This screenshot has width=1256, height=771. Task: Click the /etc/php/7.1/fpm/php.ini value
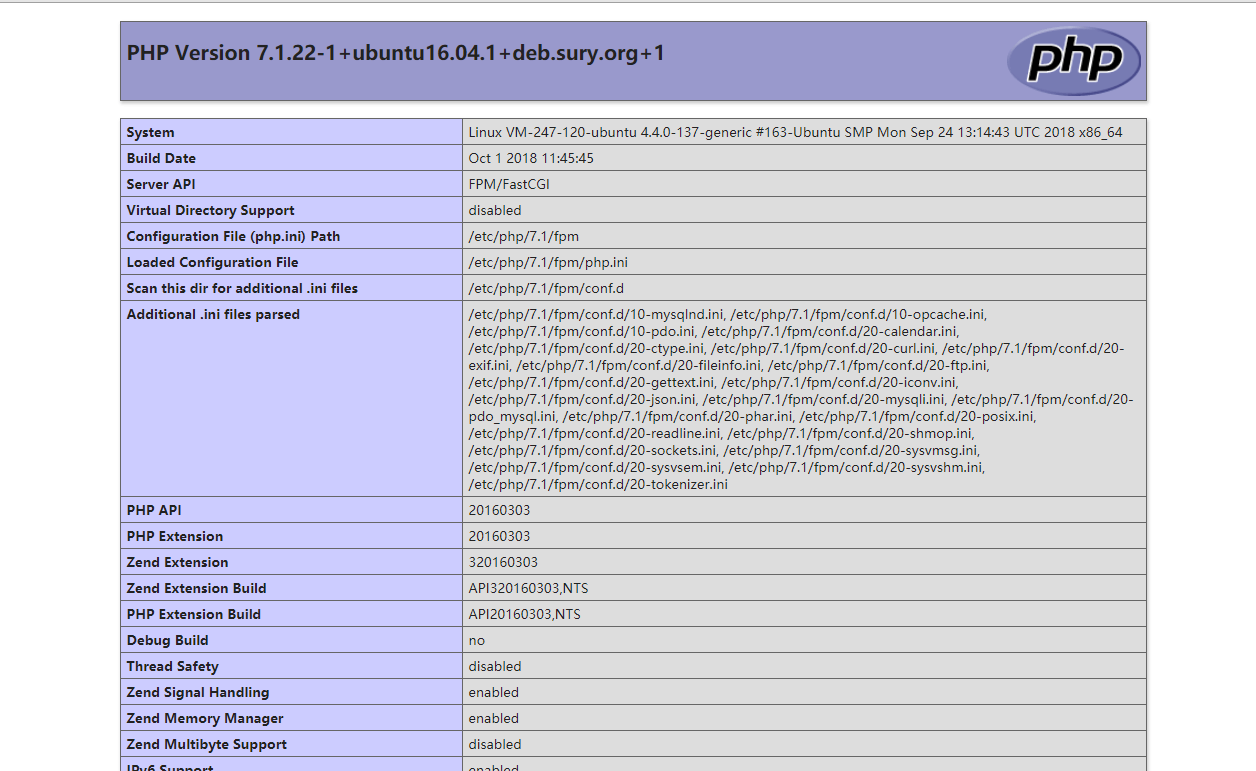pyautogui.click(x=548, y=262)
